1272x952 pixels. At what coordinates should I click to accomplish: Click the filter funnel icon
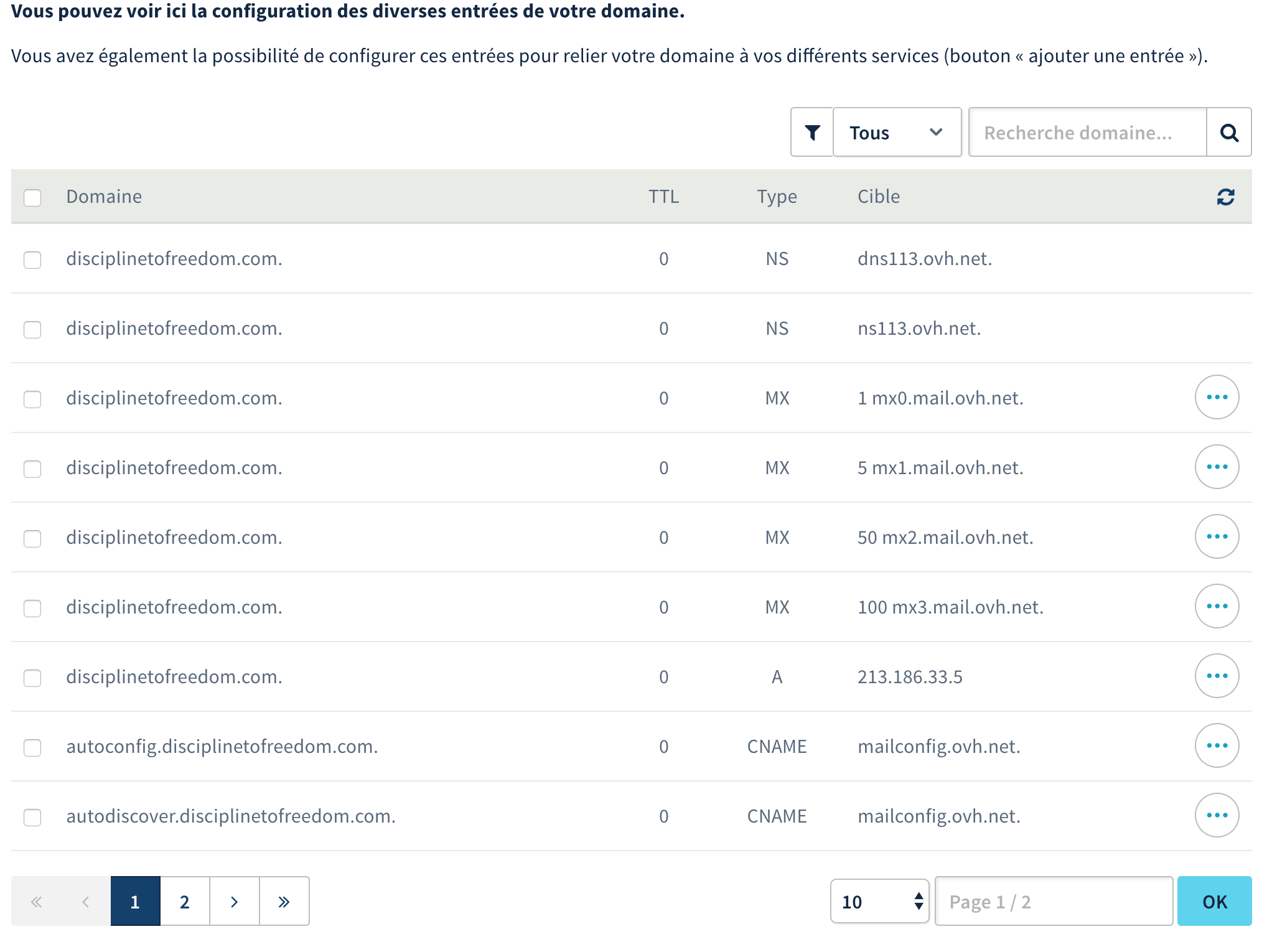pos(811,133)
